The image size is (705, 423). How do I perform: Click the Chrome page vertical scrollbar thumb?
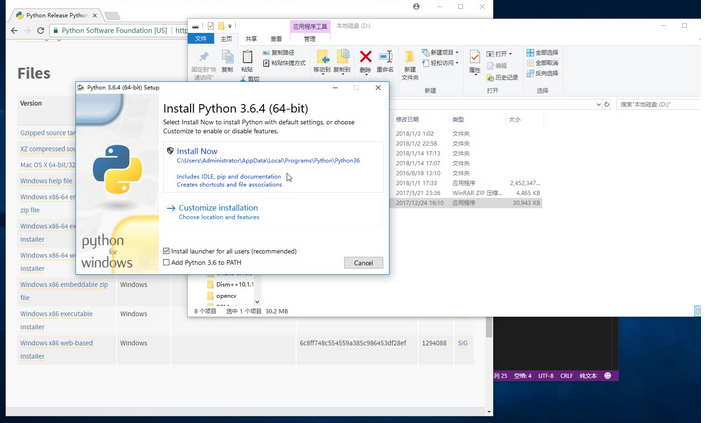point(489,327)
